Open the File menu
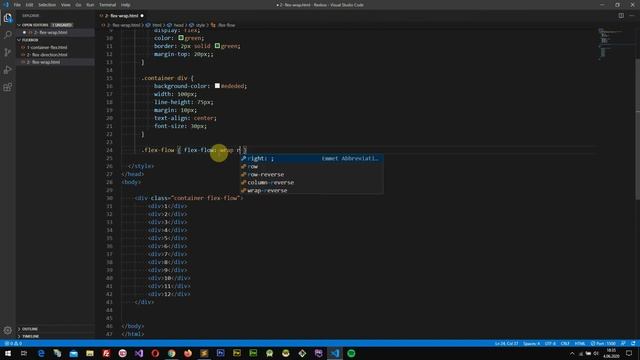 [x=17, y=5]
